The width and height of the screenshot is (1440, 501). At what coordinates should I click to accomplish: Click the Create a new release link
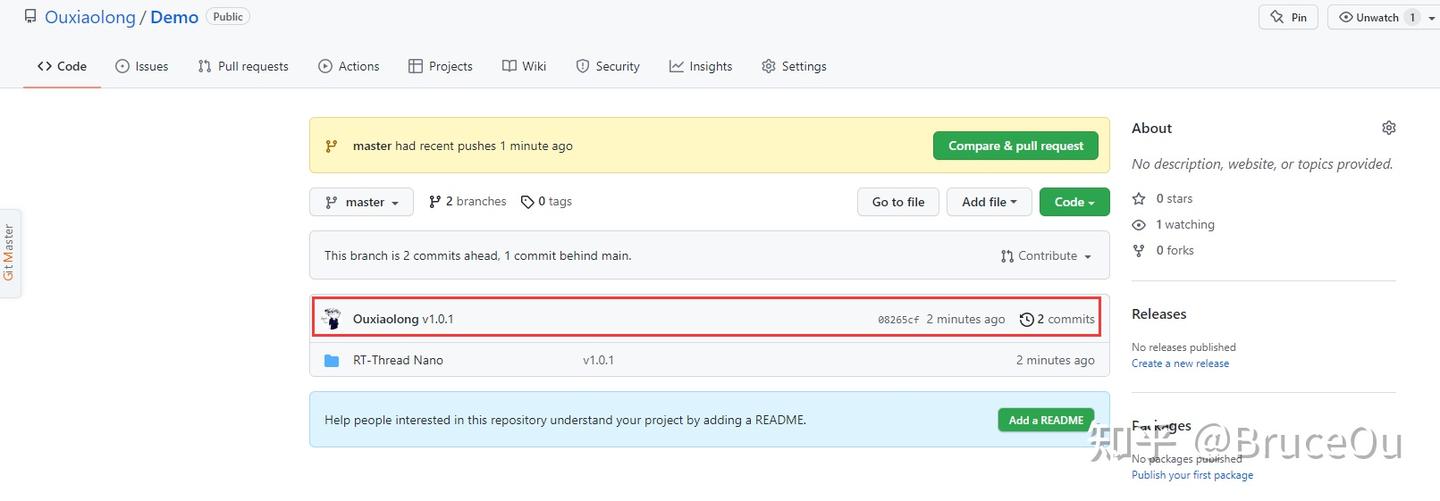pyautogui.click(x=1180, y=363)
